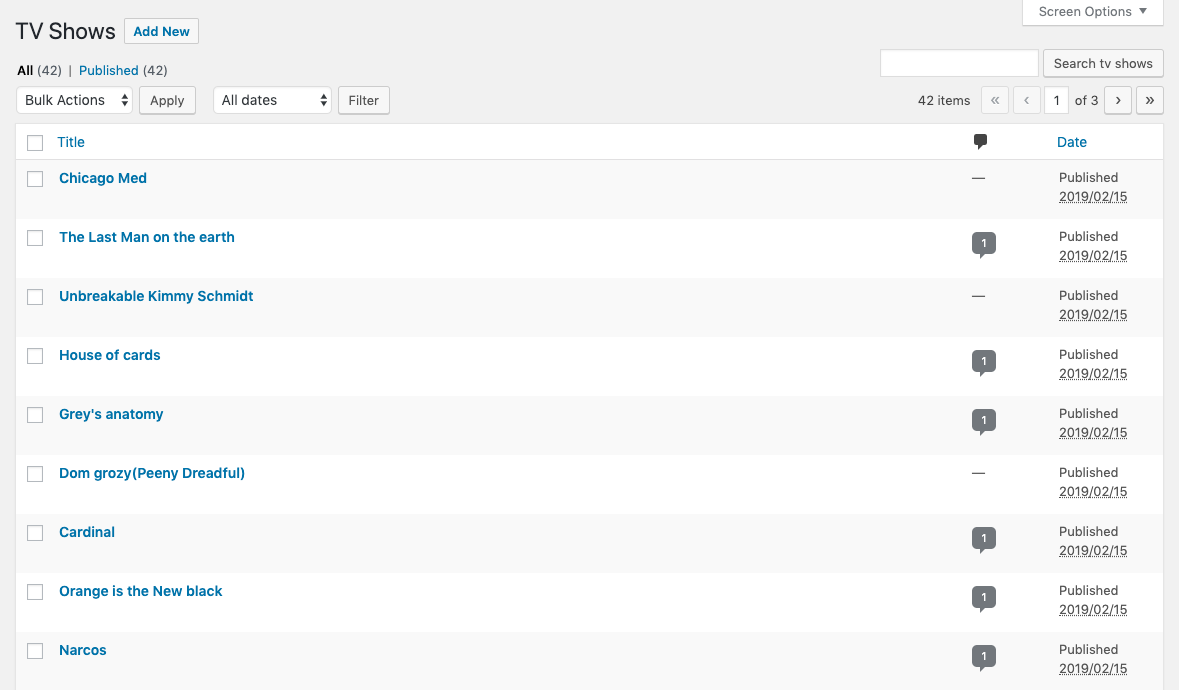This screenshot has height=690, width=1179.
Task: Open Orange is the New black title
Action: click(141, 591)
